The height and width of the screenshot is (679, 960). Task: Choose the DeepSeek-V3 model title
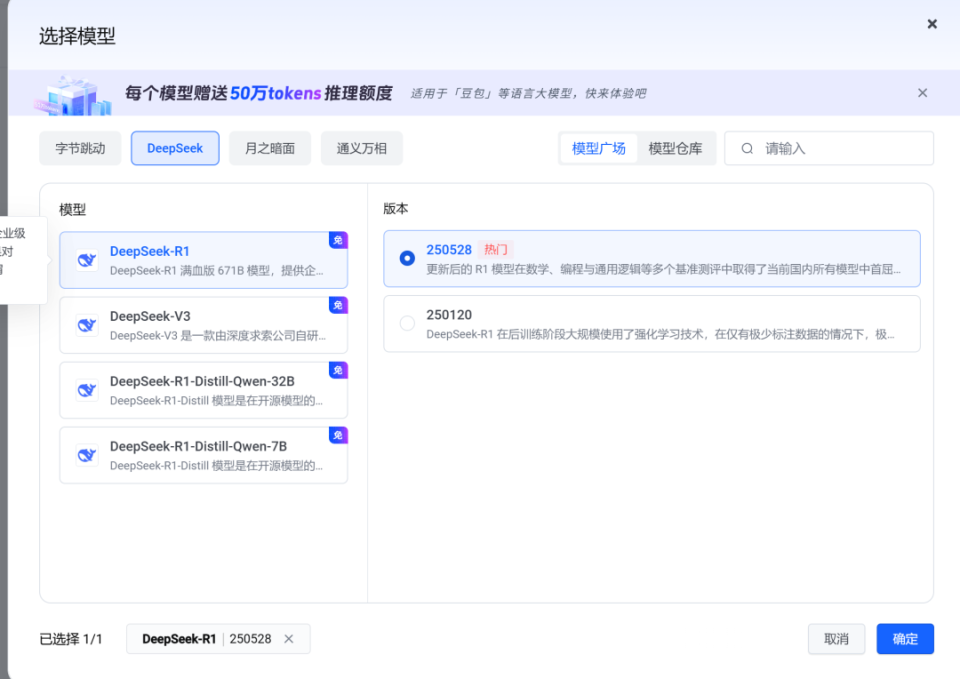click(x=150, y=316)
